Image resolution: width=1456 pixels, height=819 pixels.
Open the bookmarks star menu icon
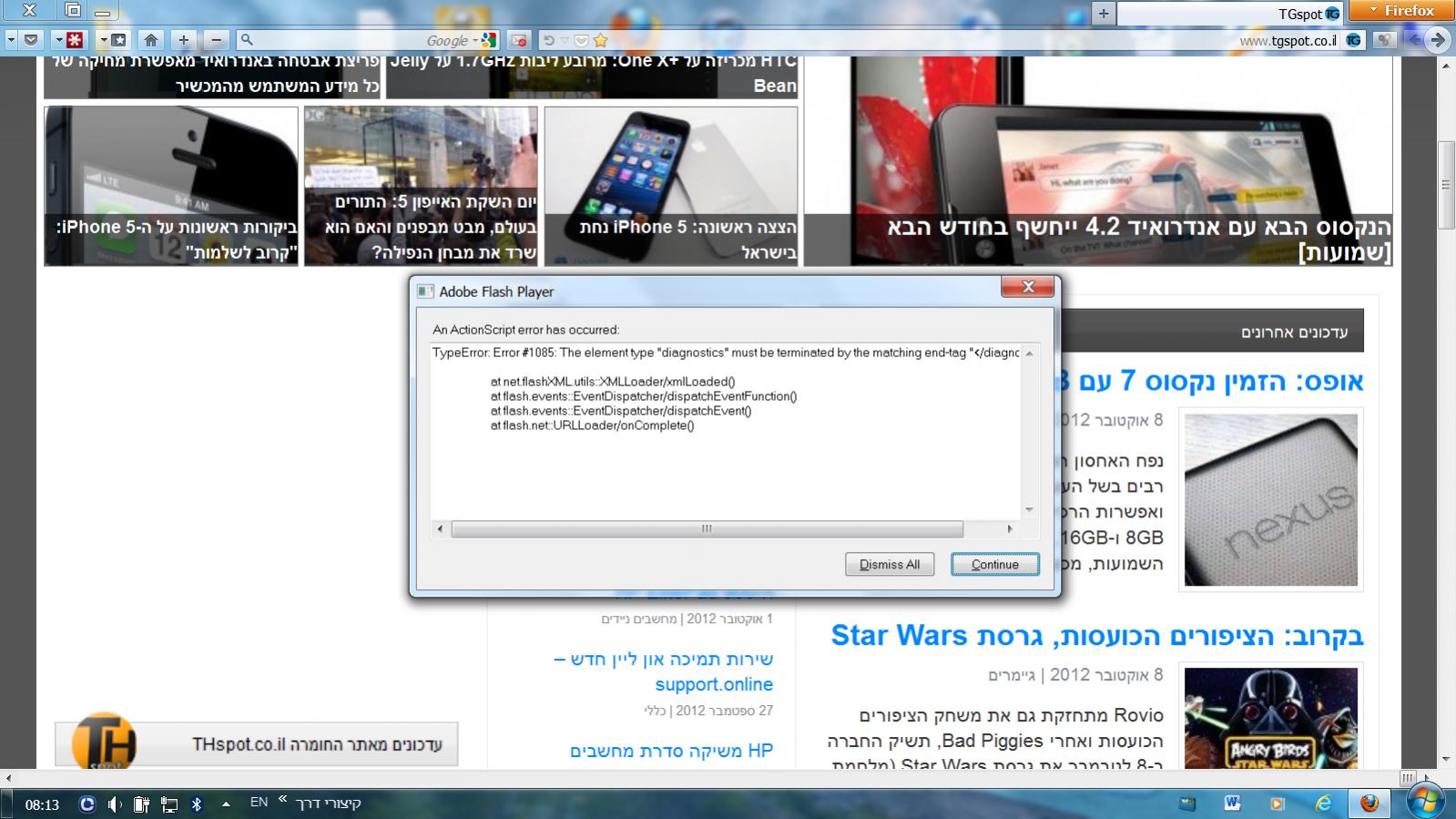[119, 40]
